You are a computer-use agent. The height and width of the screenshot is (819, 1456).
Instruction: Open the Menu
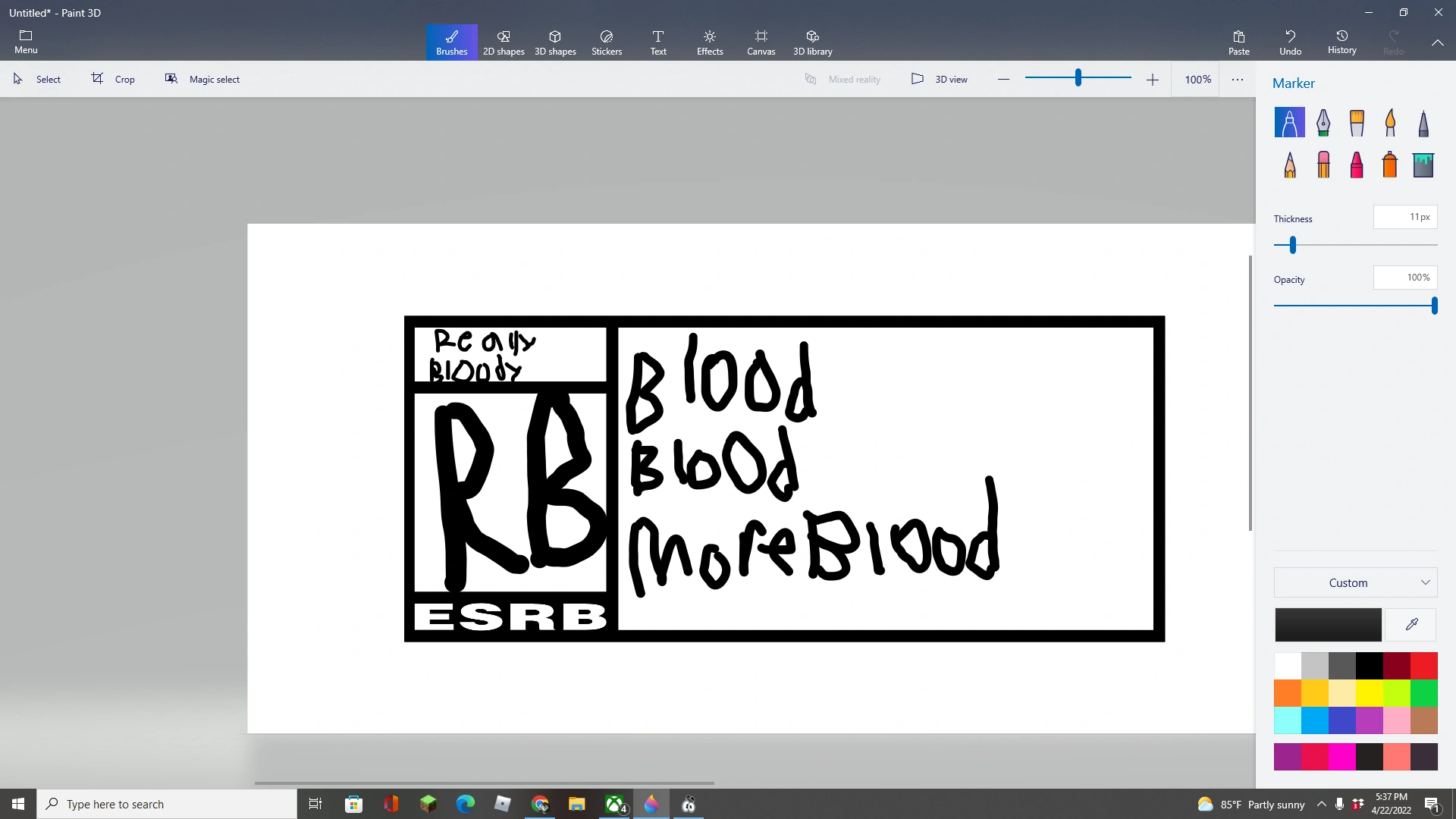25,42
